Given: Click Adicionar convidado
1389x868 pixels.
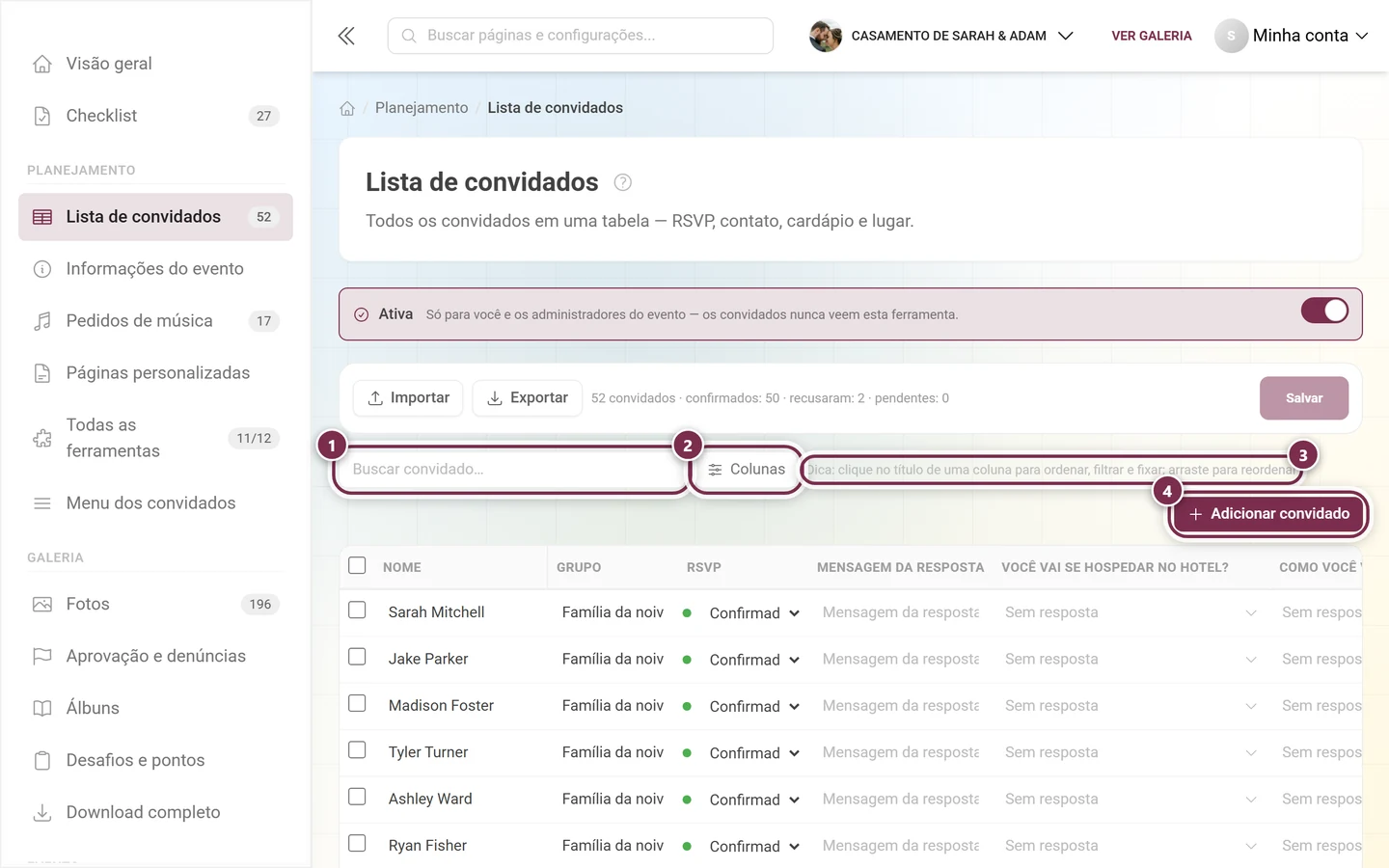Looking at the screenshot, I should pos(1269,514).
